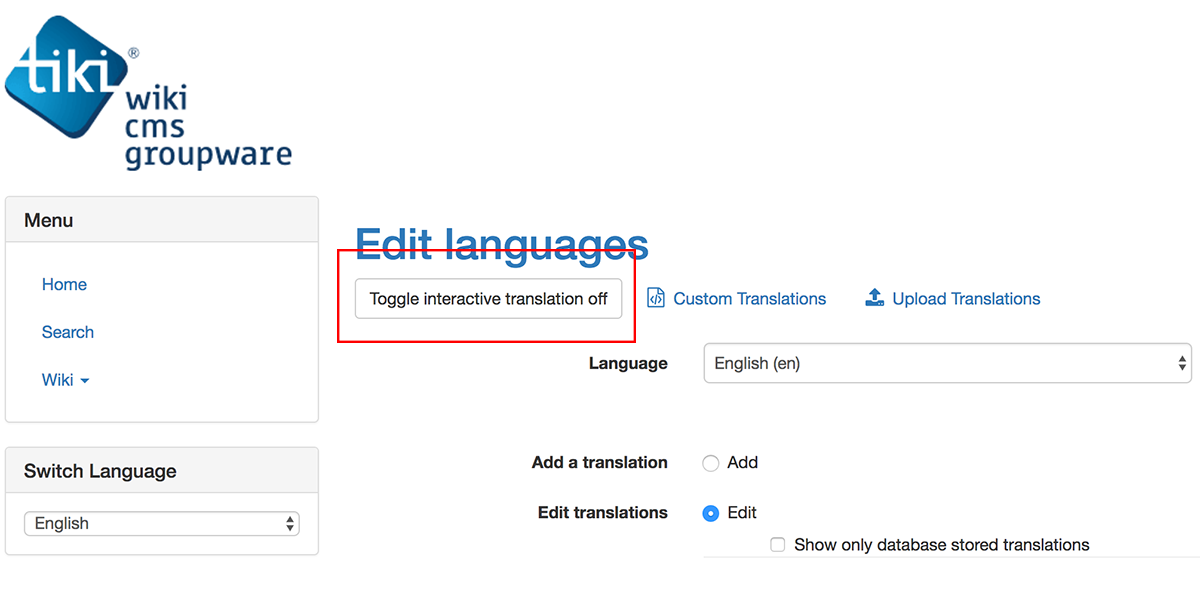Click the Switch Language panel header

coord(162,471)
